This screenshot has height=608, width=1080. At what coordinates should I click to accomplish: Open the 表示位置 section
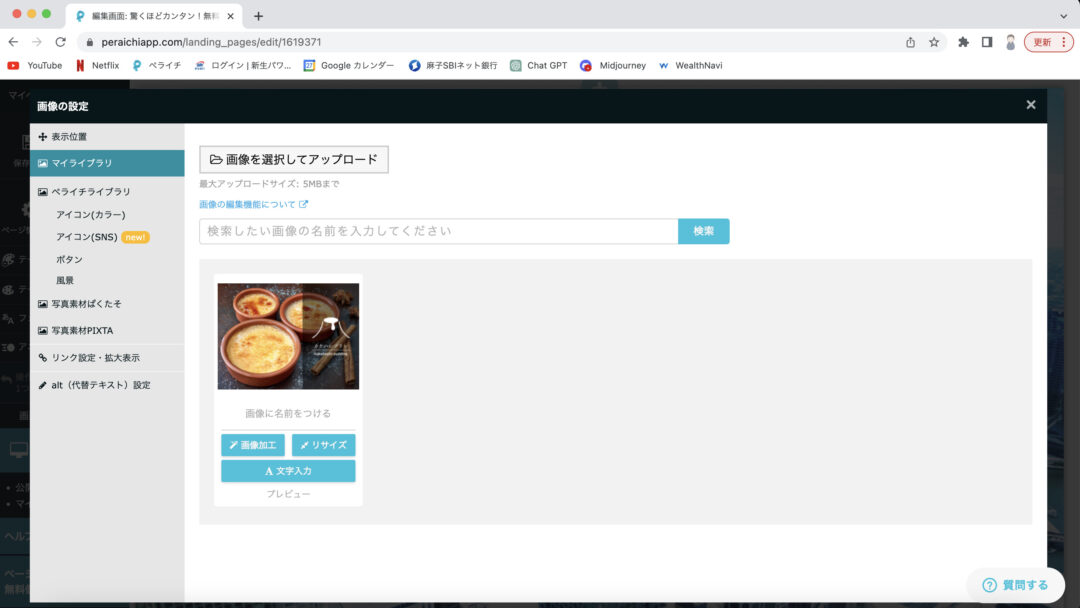tap(107, 137)
